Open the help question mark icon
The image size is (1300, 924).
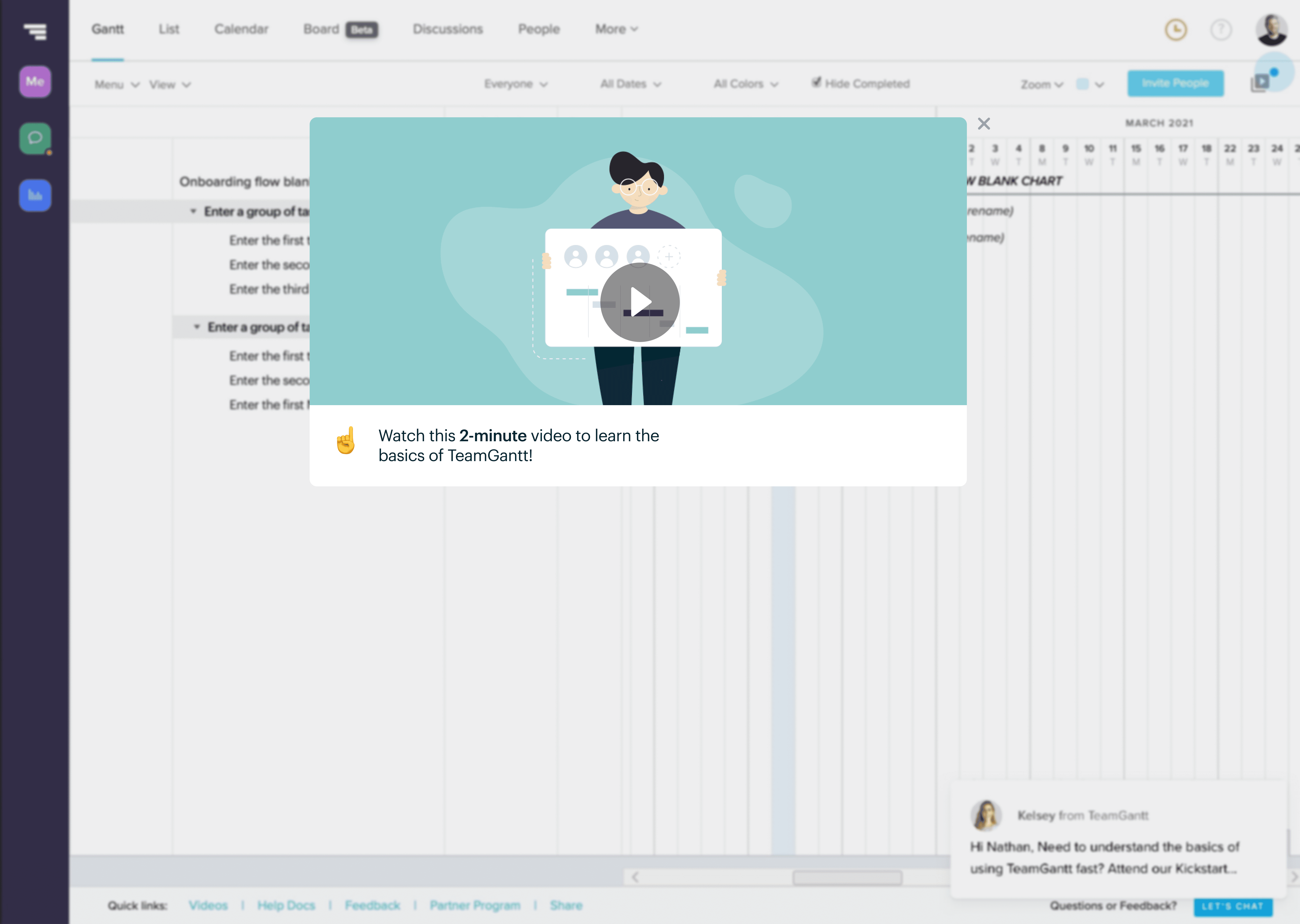coord(1220,30)
